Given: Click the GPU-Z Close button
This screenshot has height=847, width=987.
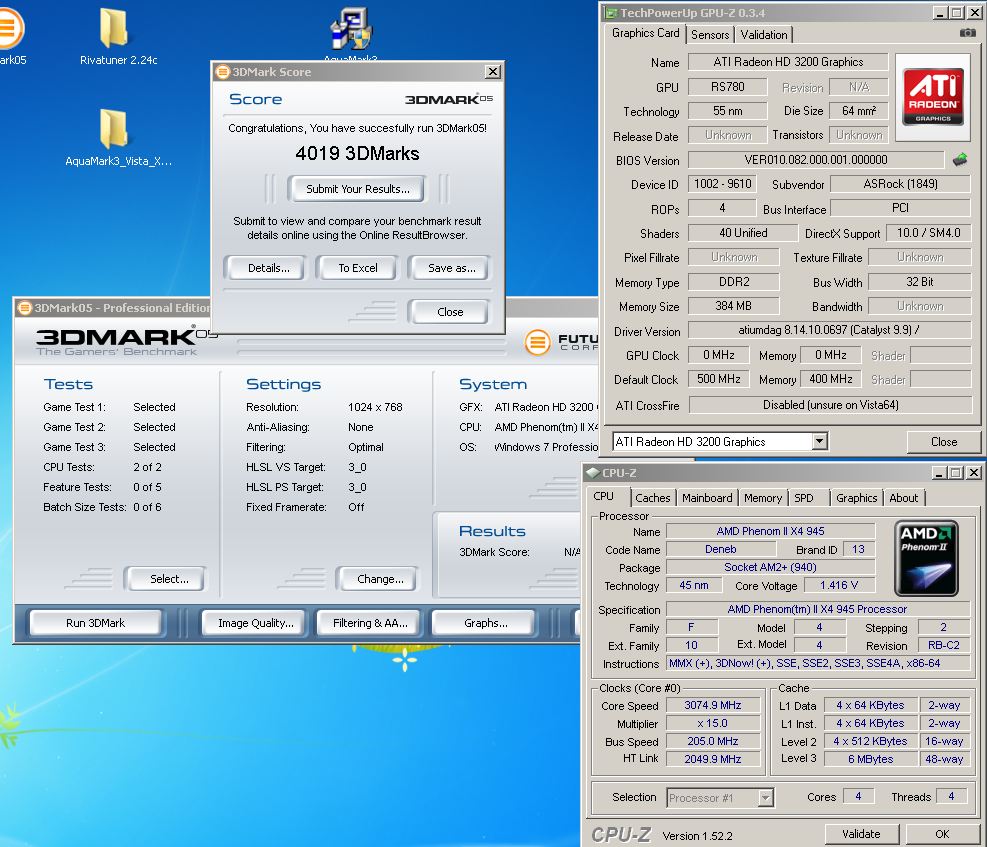Looking at the screenshot, I should click(944, 442).
